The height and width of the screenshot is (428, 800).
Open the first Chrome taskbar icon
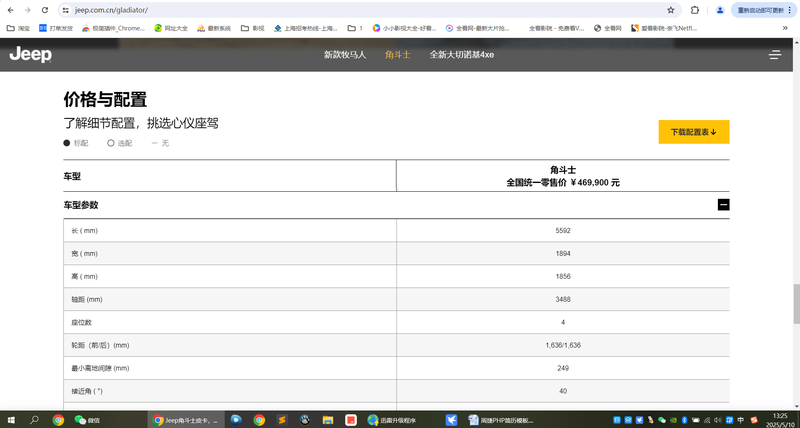tap(58, 420)
